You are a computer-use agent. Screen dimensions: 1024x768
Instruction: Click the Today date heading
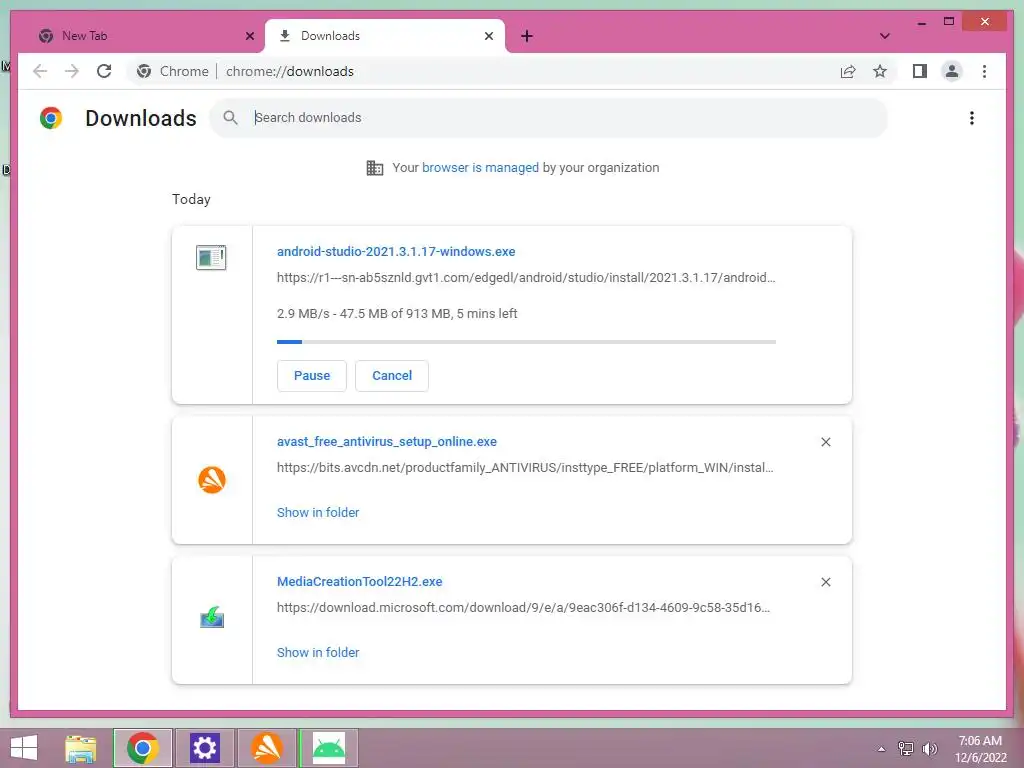point(191,199)
